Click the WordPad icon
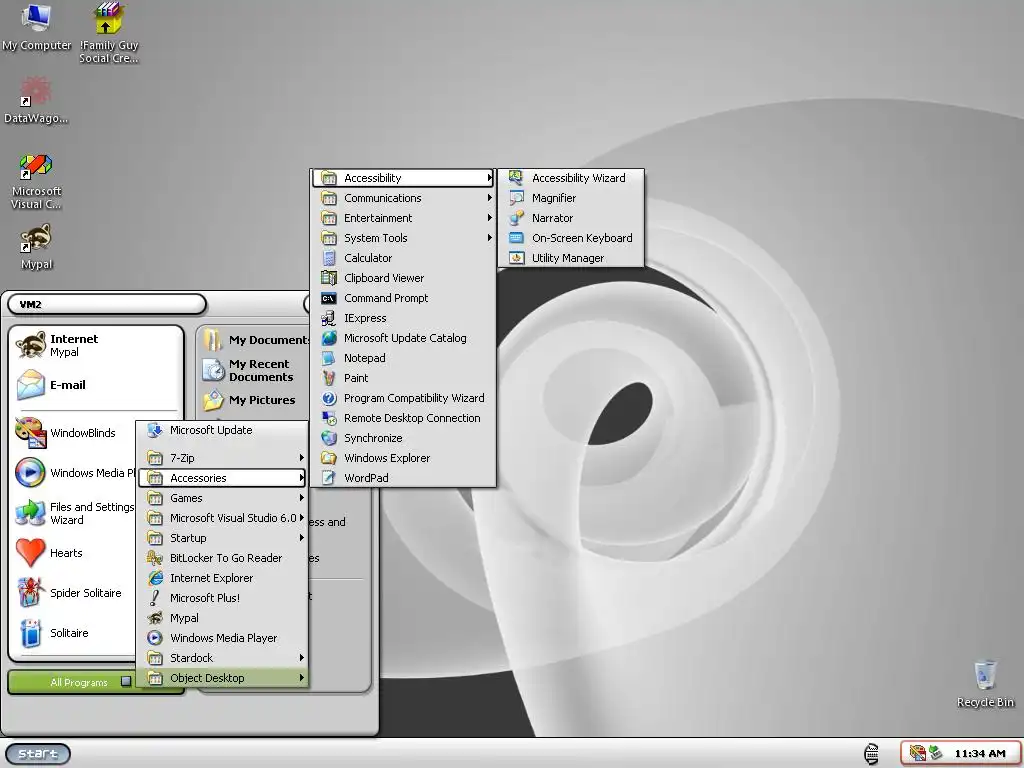 pos(329,478)
